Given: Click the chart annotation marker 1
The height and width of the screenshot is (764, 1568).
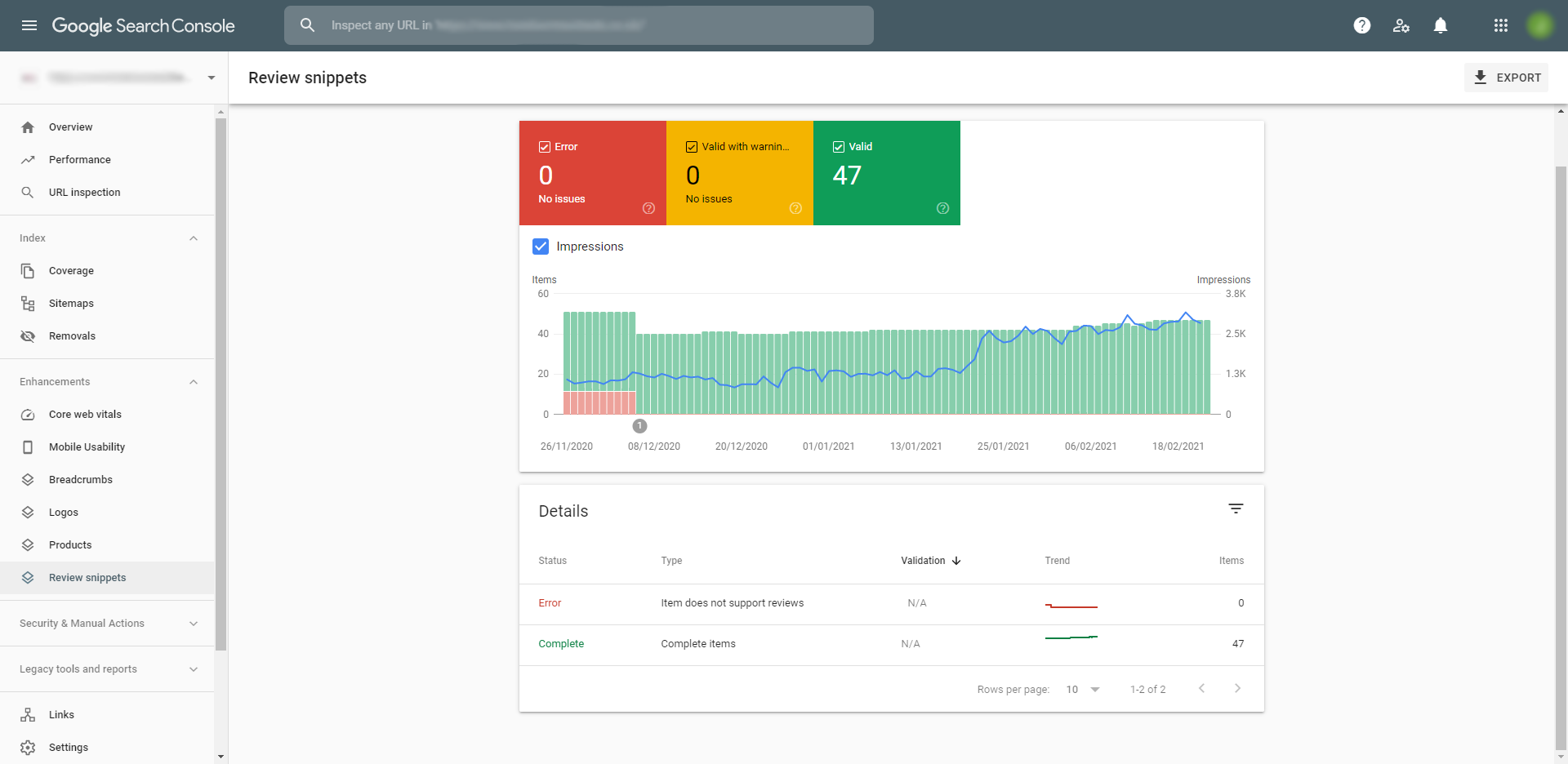Looking at the screenshot, I should [639, 426].
